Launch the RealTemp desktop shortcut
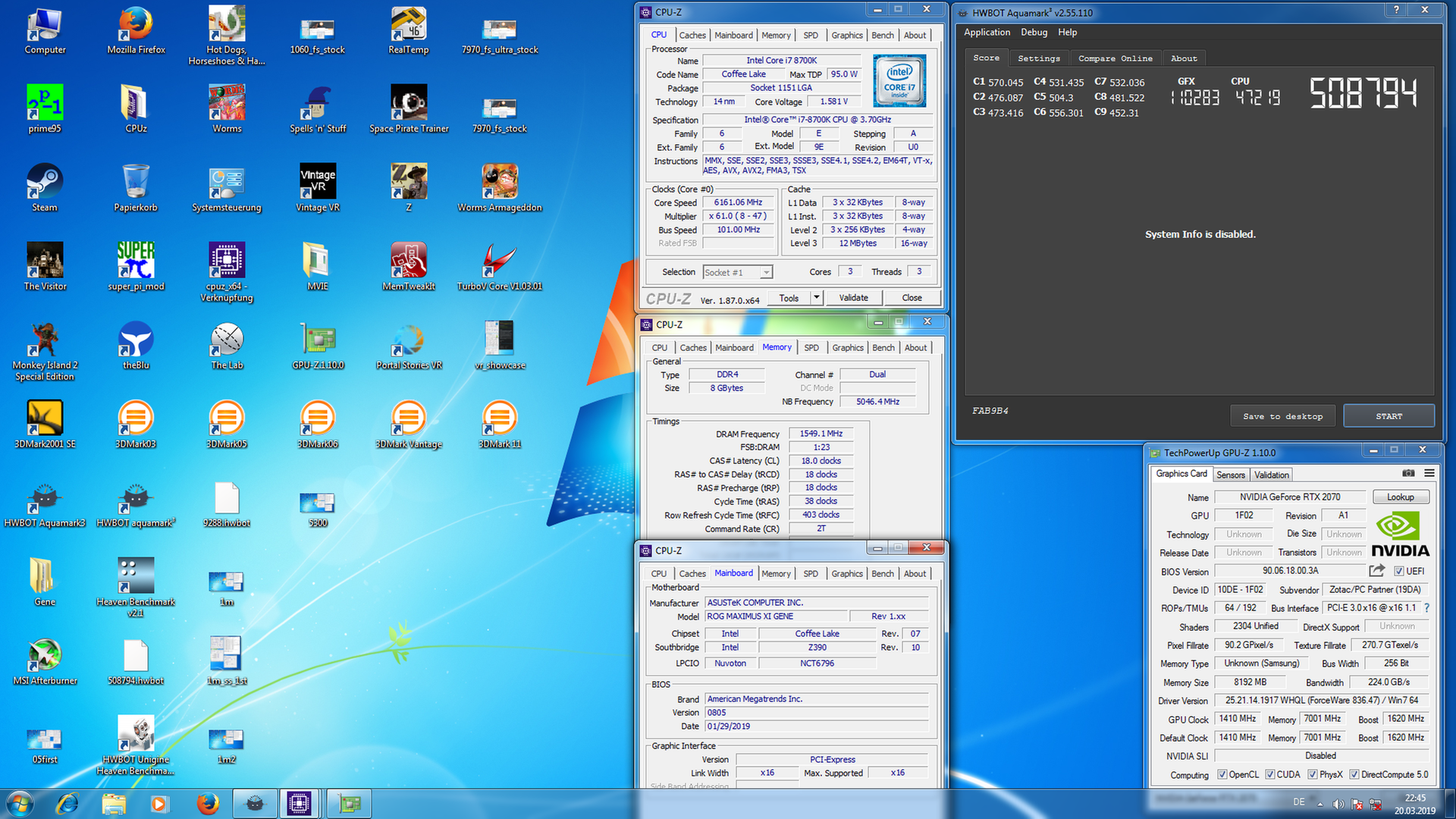This screenshot has width=1456, height=819. [x=409, y=30]
